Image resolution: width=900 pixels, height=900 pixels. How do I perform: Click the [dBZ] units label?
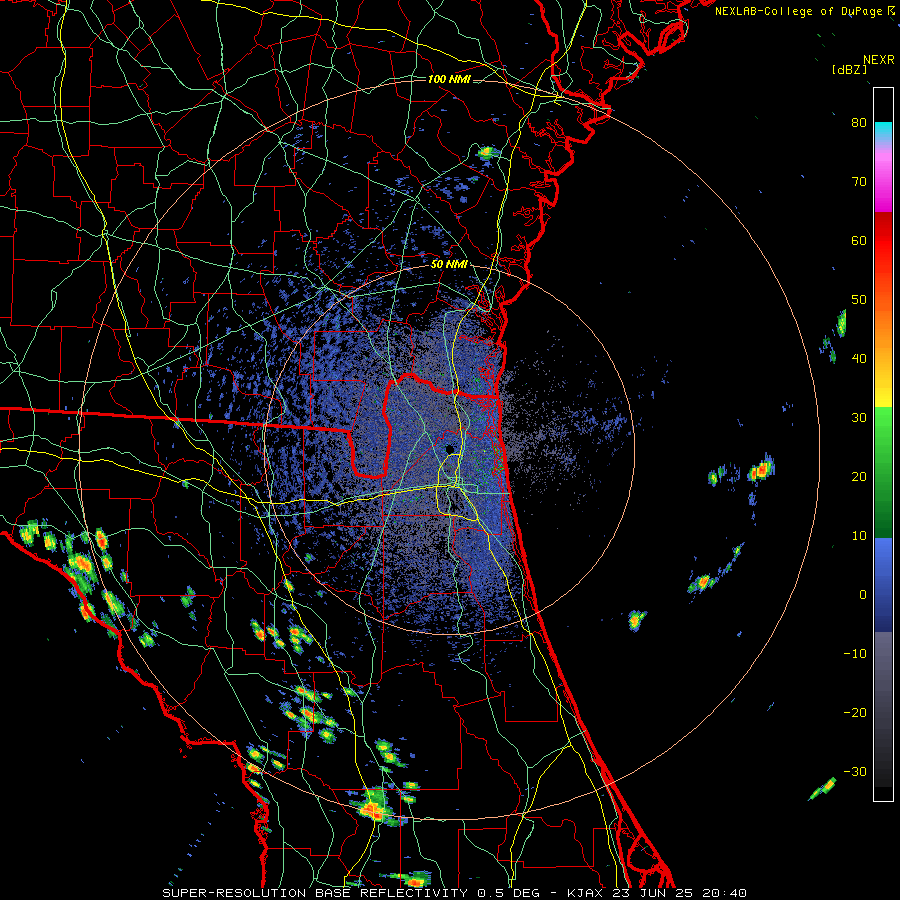(x=849, y=69)
